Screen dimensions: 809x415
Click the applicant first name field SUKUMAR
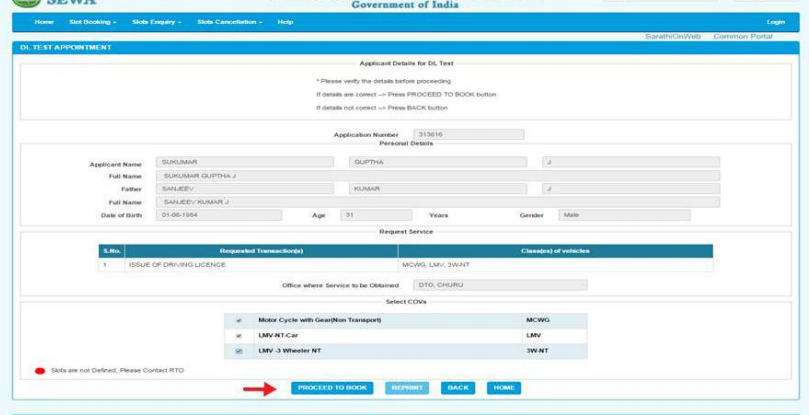tap(245, 162)
